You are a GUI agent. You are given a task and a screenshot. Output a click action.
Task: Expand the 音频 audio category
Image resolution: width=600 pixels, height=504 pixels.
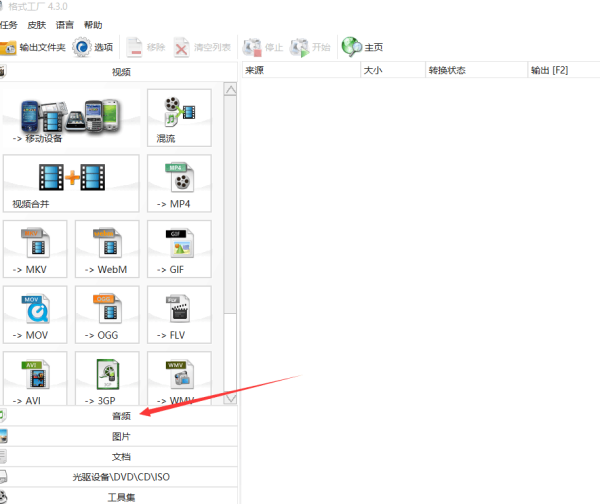[120, 415]
